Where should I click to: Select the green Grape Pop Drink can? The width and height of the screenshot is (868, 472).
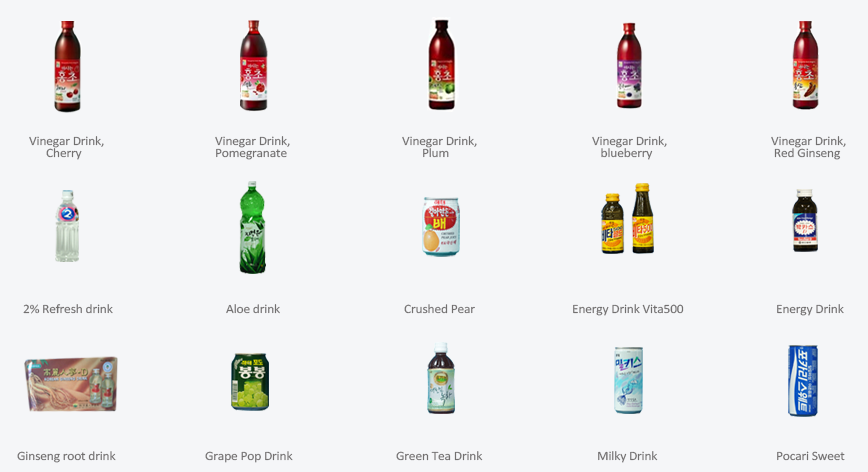coord(250,382)
